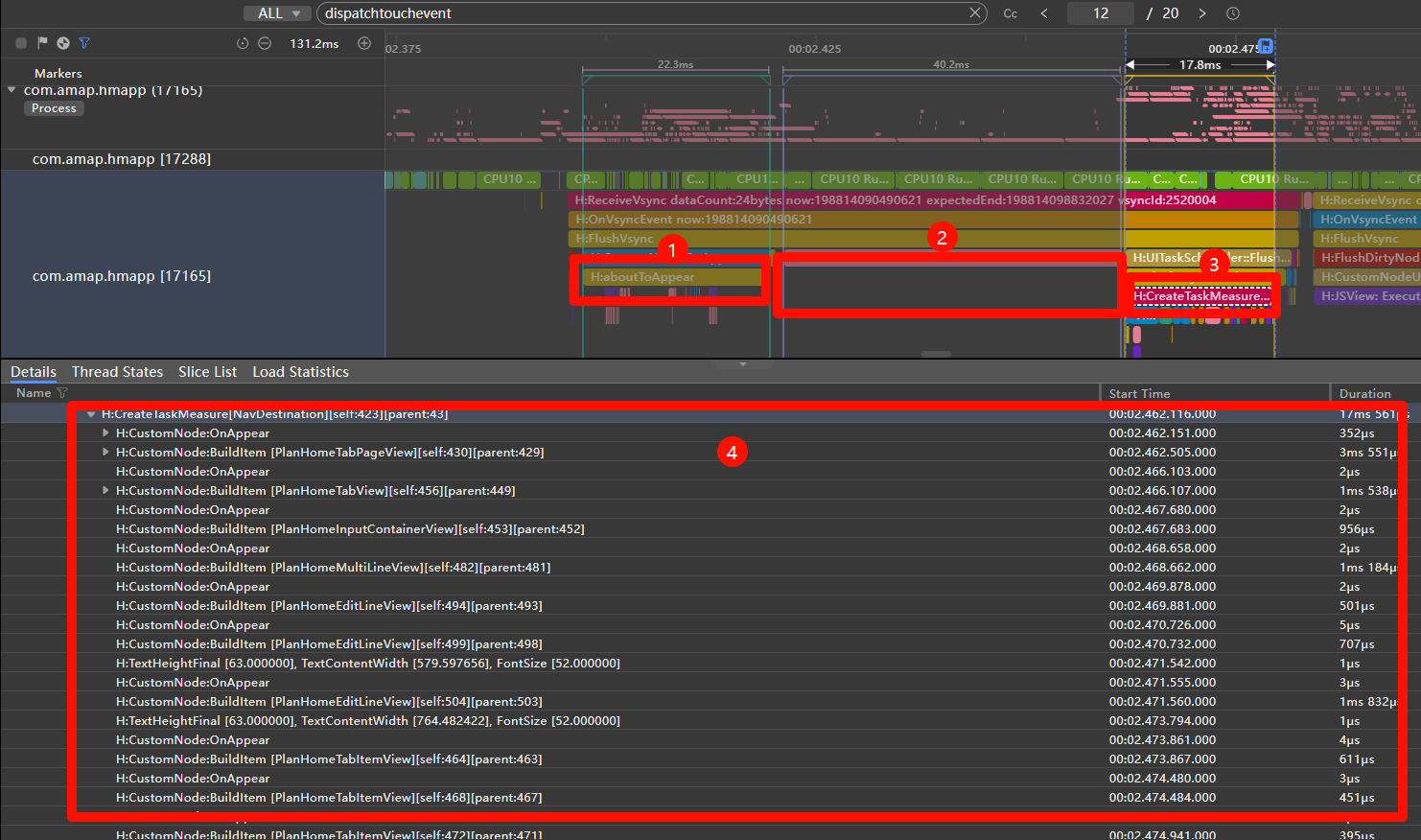The height and width of the screenshot is (840, 1421).
Task: Select the long H:FlushVsync slice
Action: [x=935, y=239]
